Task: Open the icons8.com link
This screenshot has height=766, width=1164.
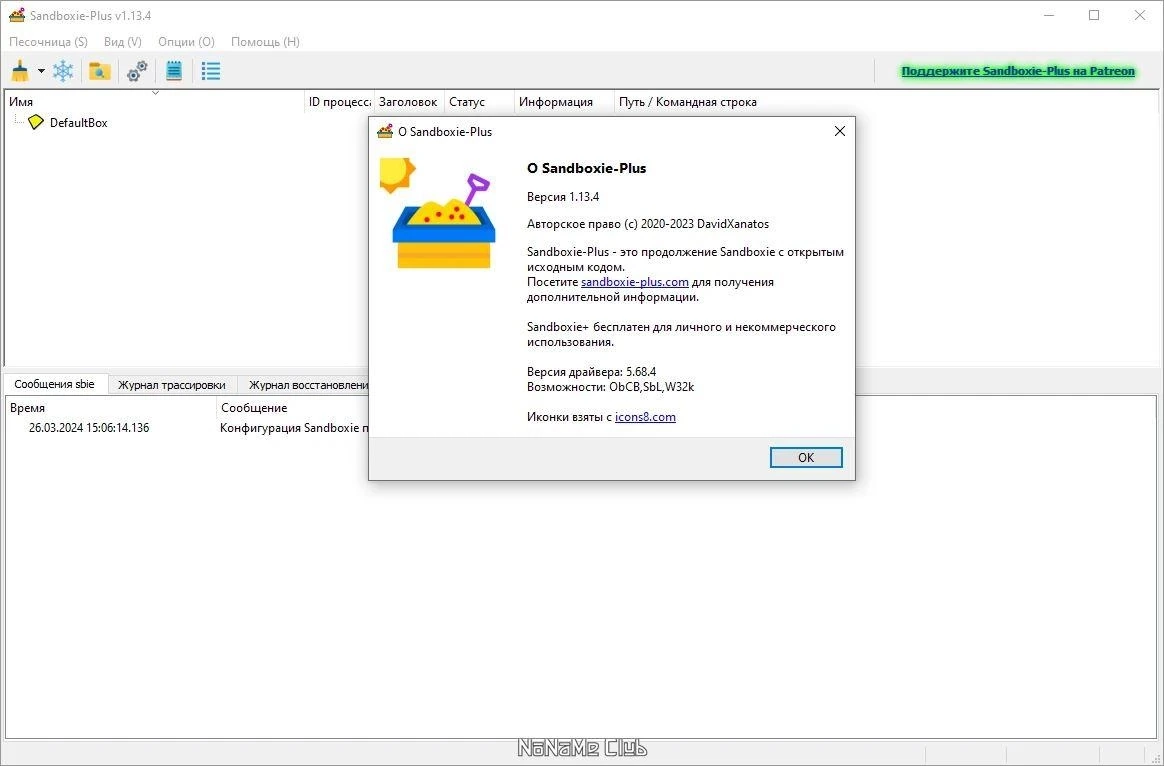Action: pyautogui.click(x=645, y=416)
